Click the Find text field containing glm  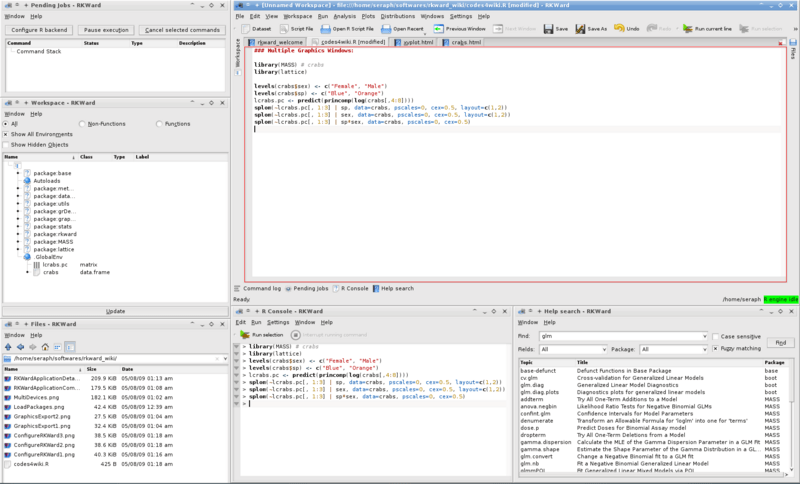[620, 337]
